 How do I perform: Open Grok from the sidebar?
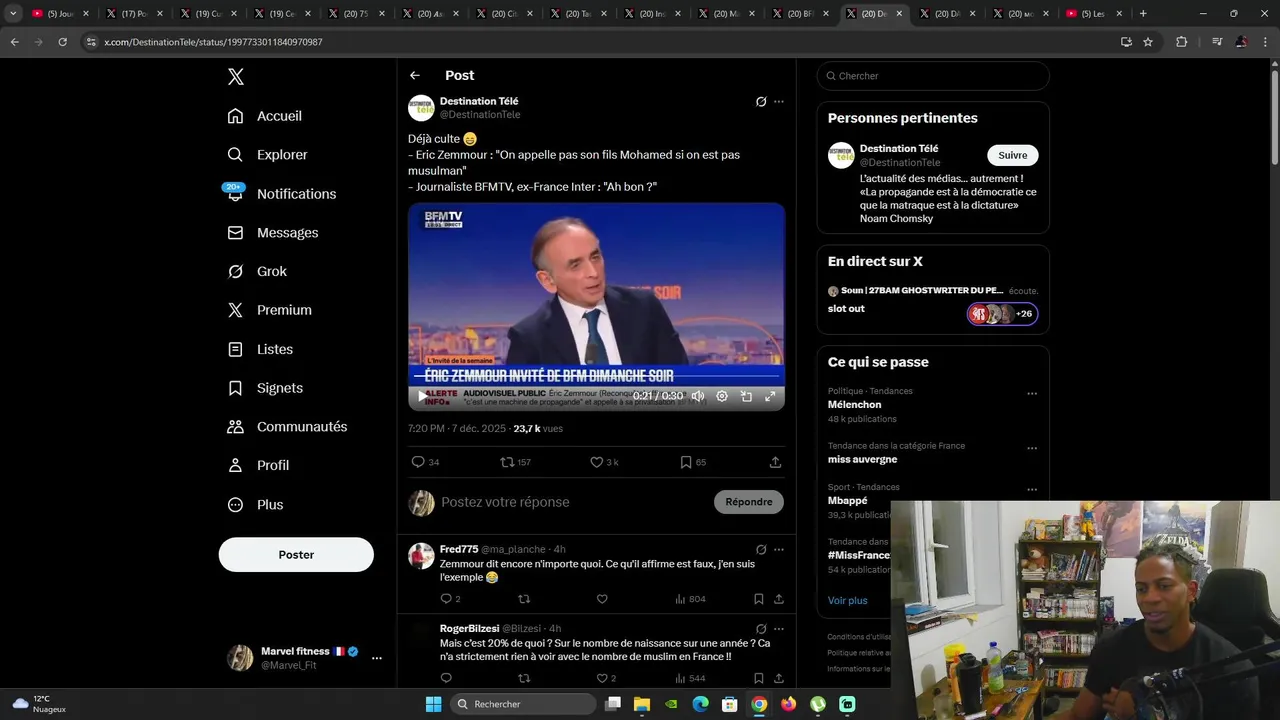pos(258,271)
